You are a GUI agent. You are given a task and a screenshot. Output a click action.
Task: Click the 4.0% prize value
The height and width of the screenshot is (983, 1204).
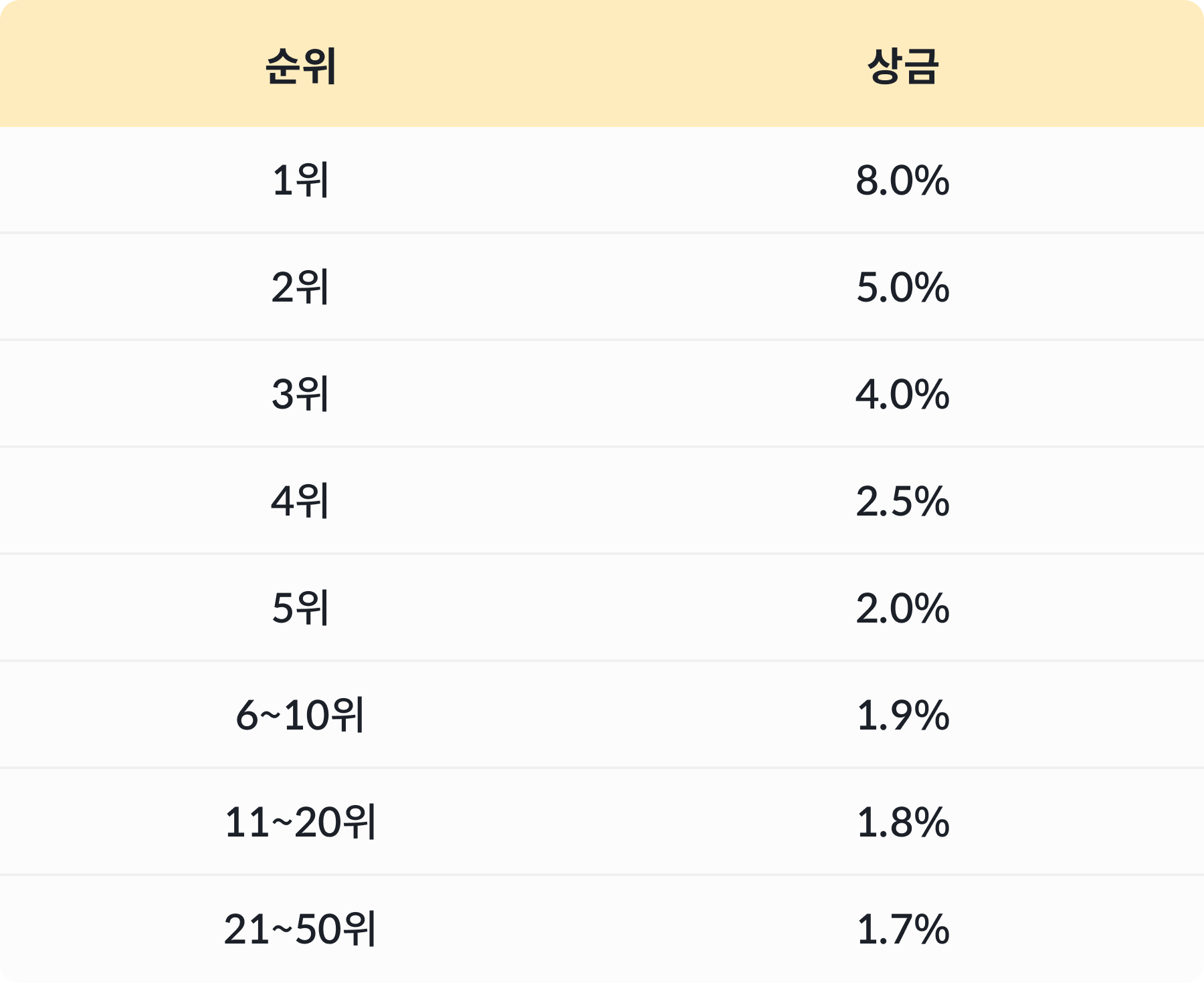tap(903, 395)
